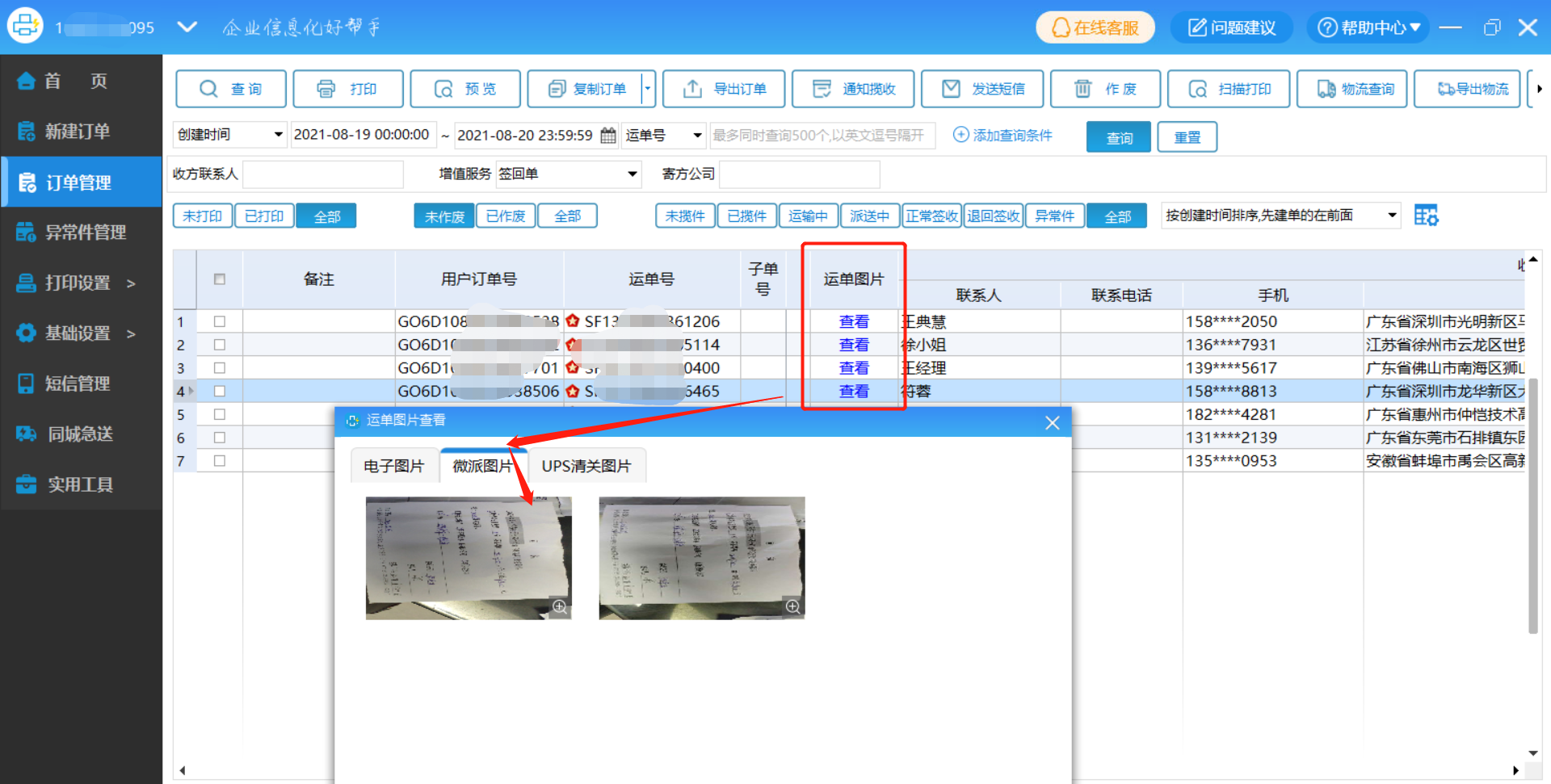The image size is (1551, 784).
Task: Expand the 复制订单 dropdown arrow
Action: pyautogui.click(x=648, y=89)
